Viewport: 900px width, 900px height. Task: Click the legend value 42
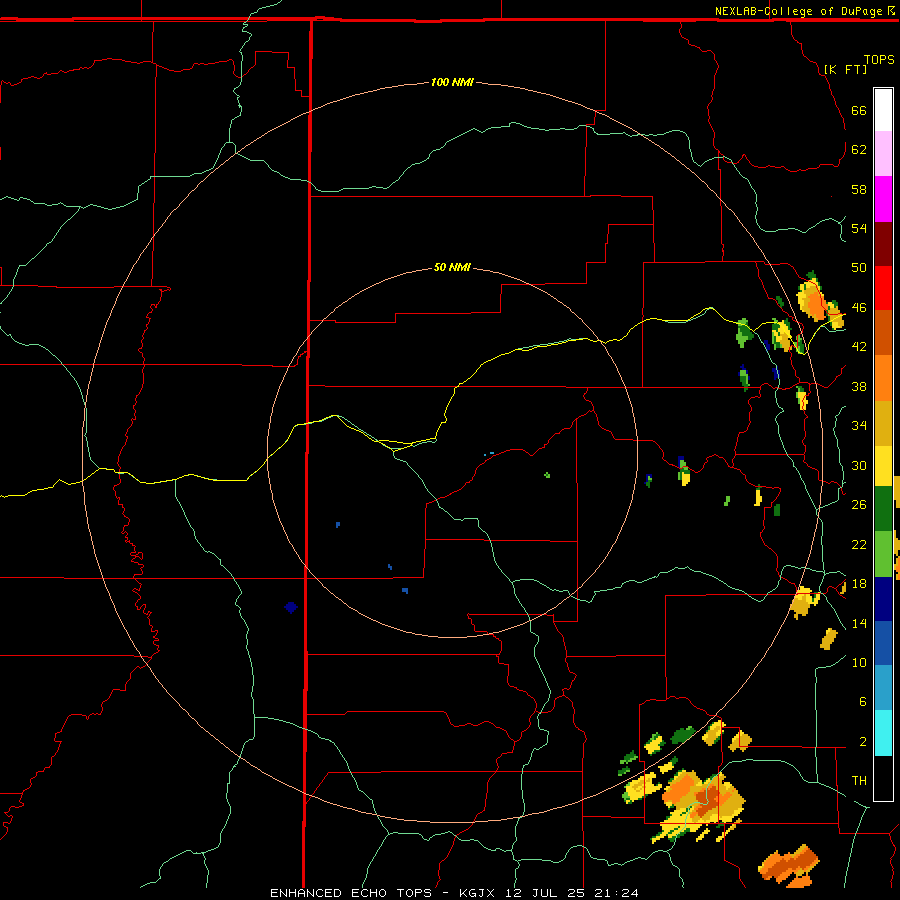click(x=859, y=346)
